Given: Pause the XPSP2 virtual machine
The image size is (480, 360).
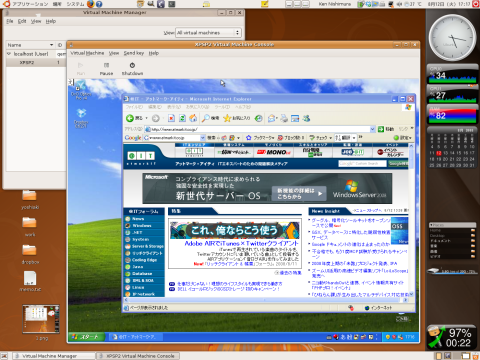Looking at the screenshot, I should [x=106, y=69].
